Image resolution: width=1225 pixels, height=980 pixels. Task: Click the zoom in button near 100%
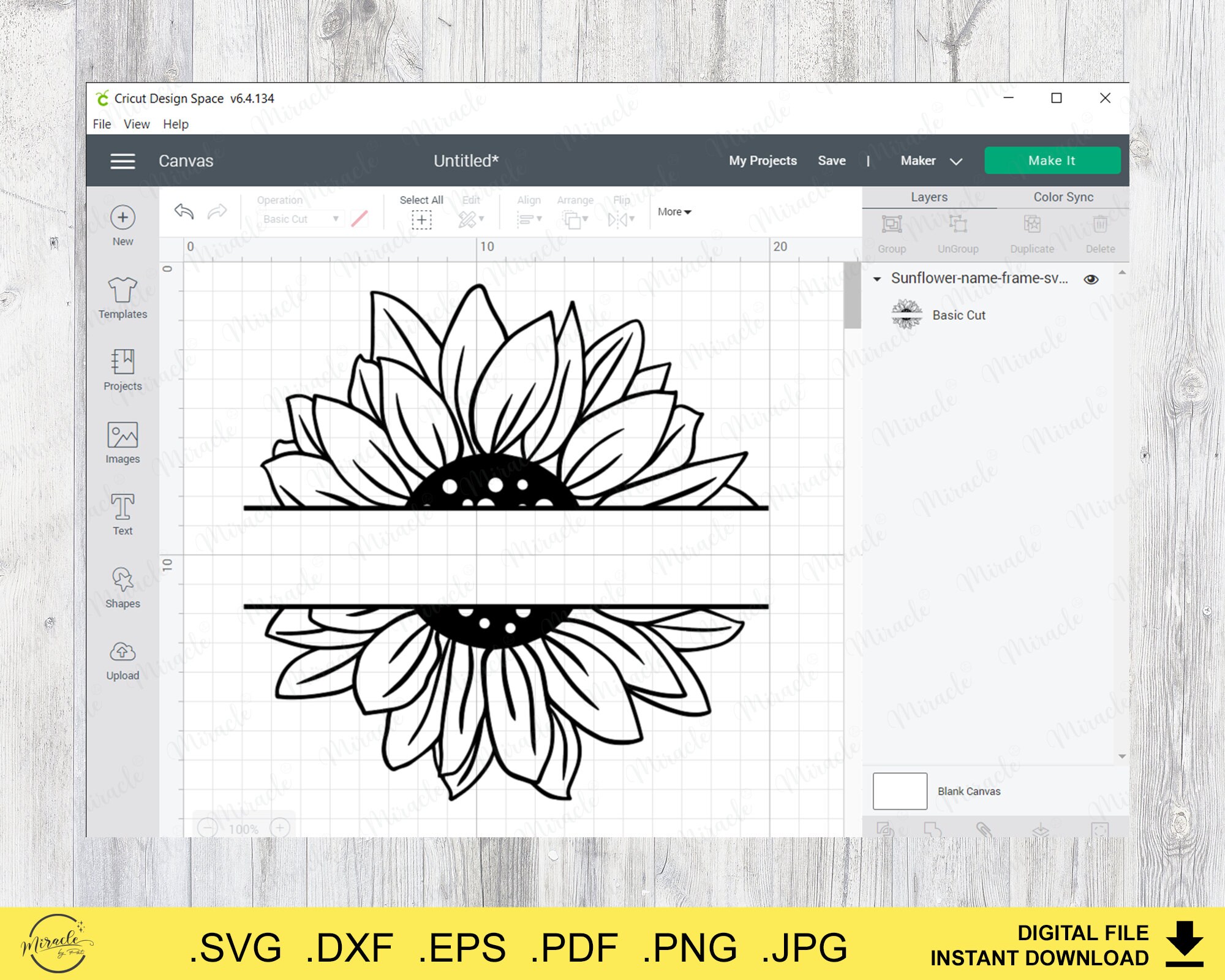281,827
